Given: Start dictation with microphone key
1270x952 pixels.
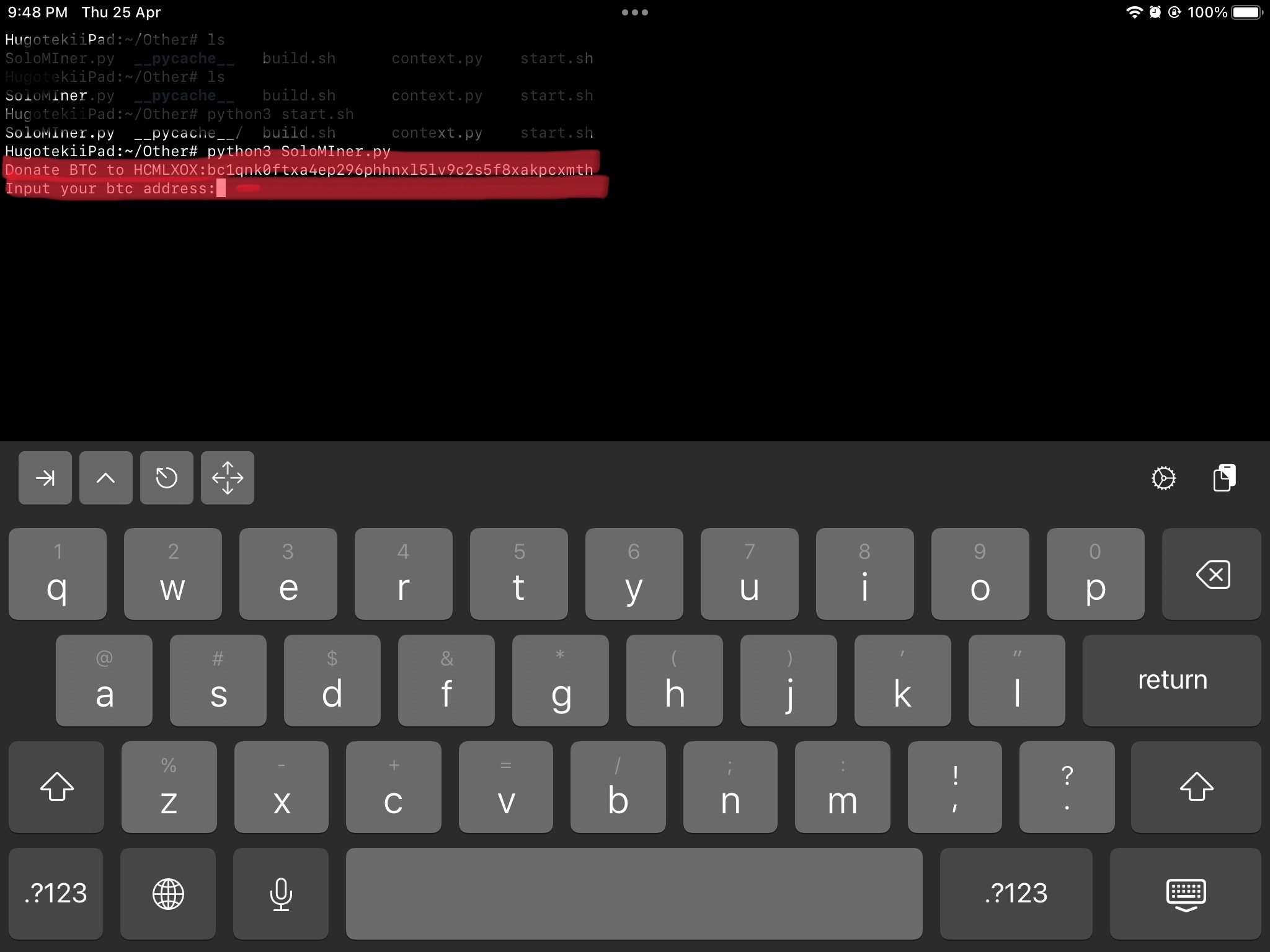Looking at the screenshot, I should 281,894.
